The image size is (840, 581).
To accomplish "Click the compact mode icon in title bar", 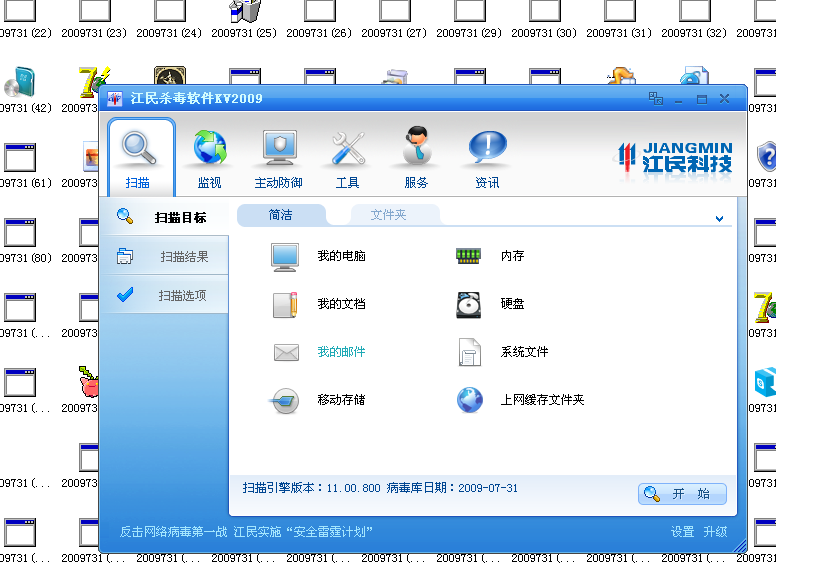I will coord(655,99).
